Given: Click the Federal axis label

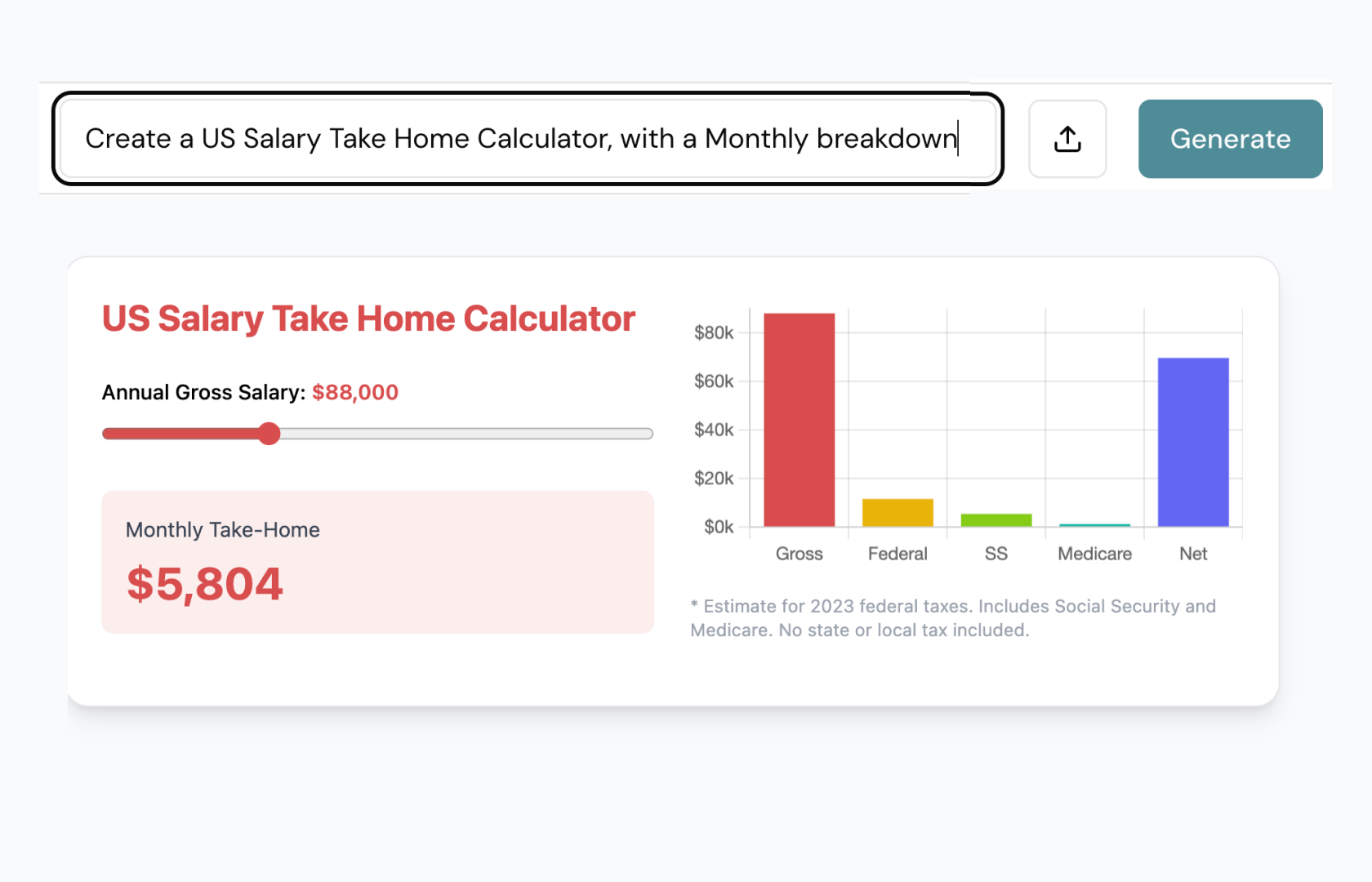Looking at the screenshot, I should coord(898,553).
